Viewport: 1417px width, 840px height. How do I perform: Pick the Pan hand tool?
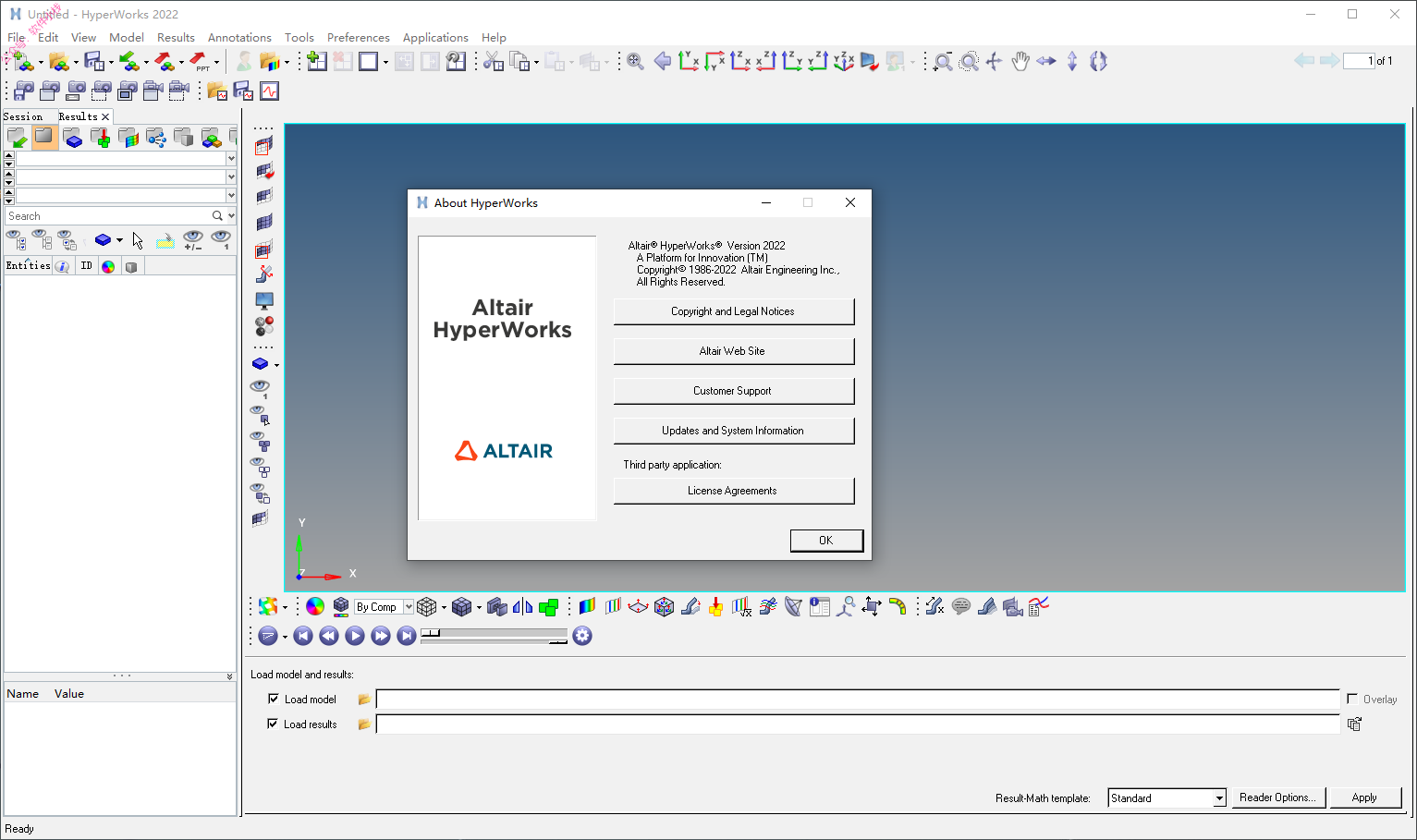(1020, 62)
